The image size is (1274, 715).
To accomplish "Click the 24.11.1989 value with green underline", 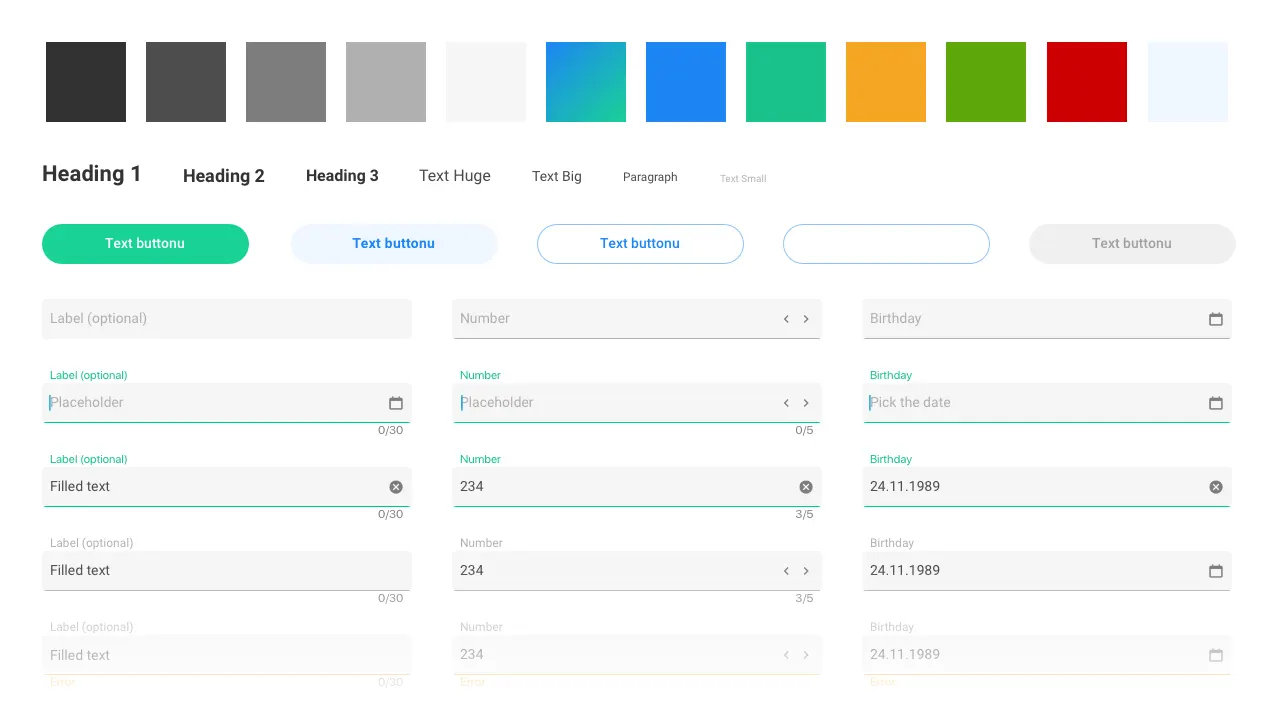I will pos(905,487).
